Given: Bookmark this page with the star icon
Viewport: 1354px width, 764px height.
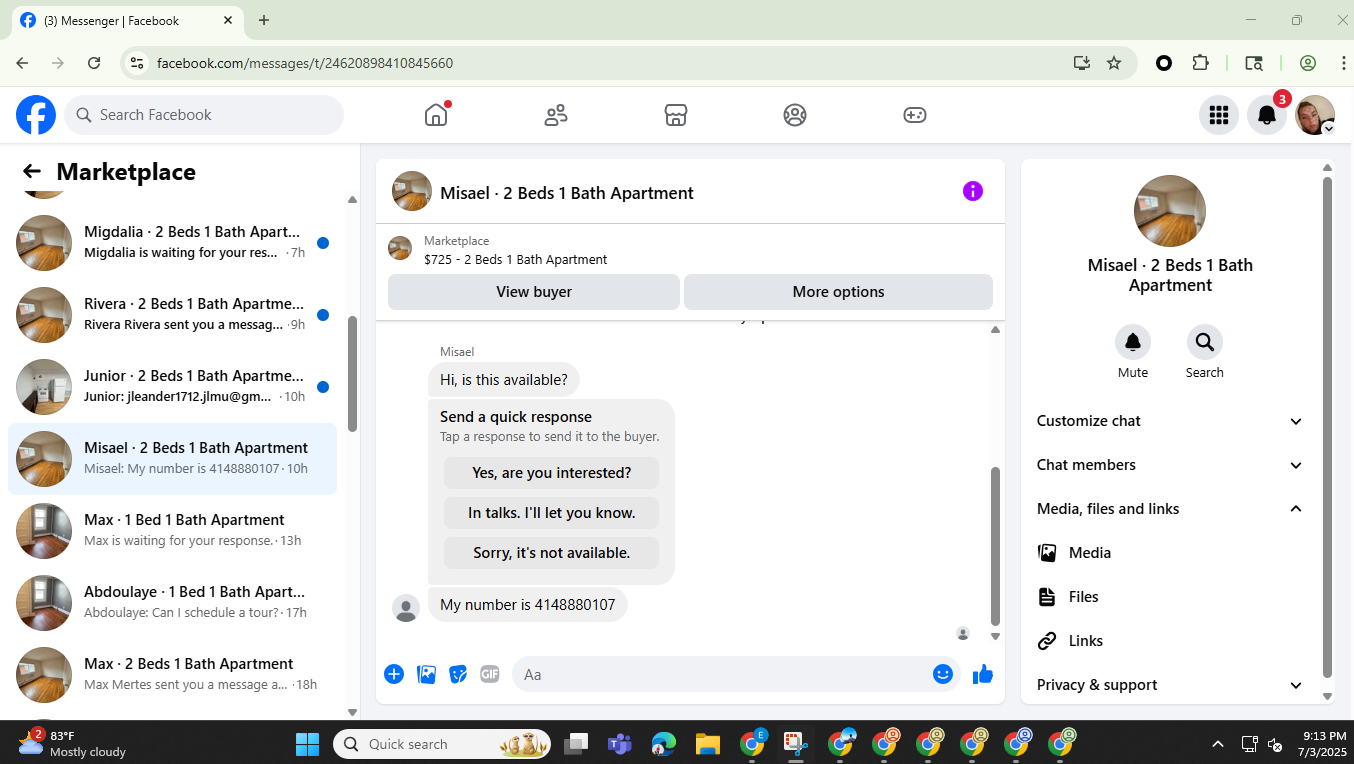Looking at the screenshot, I should pyautogui.click(x=1114, y=63).
